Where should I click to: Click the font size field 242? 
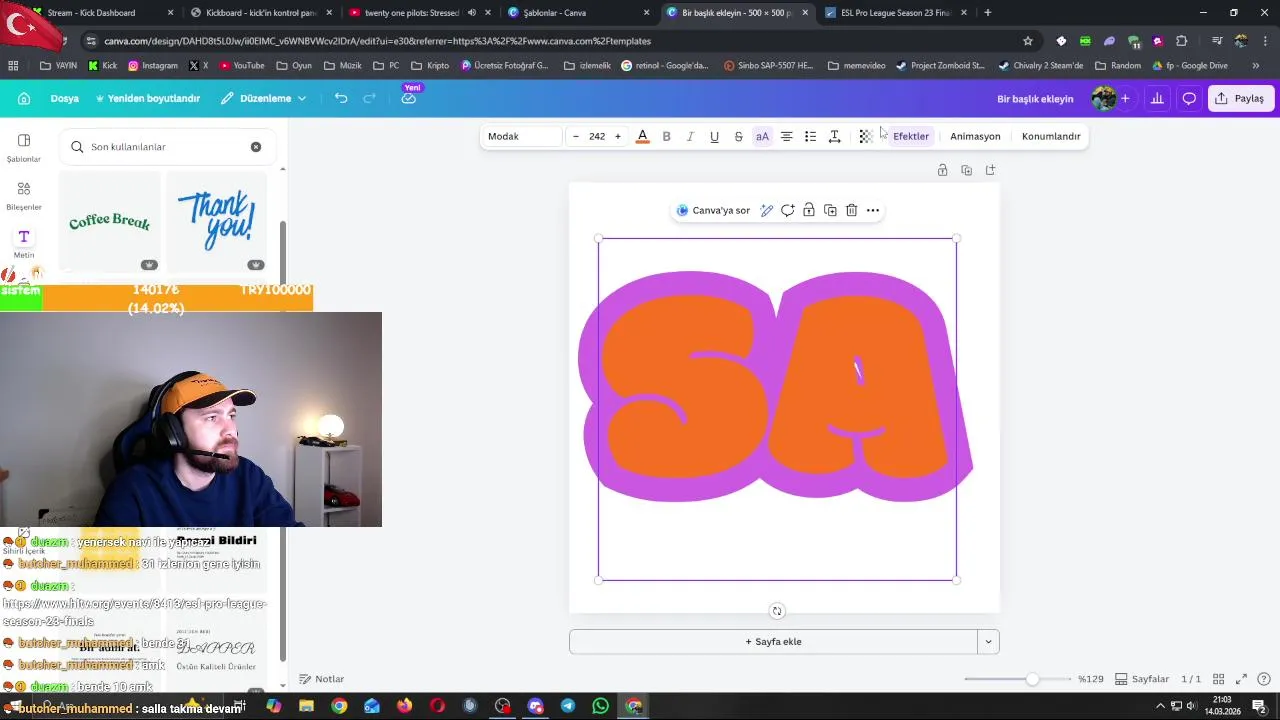pyautogui.click(x=597, y=136)
